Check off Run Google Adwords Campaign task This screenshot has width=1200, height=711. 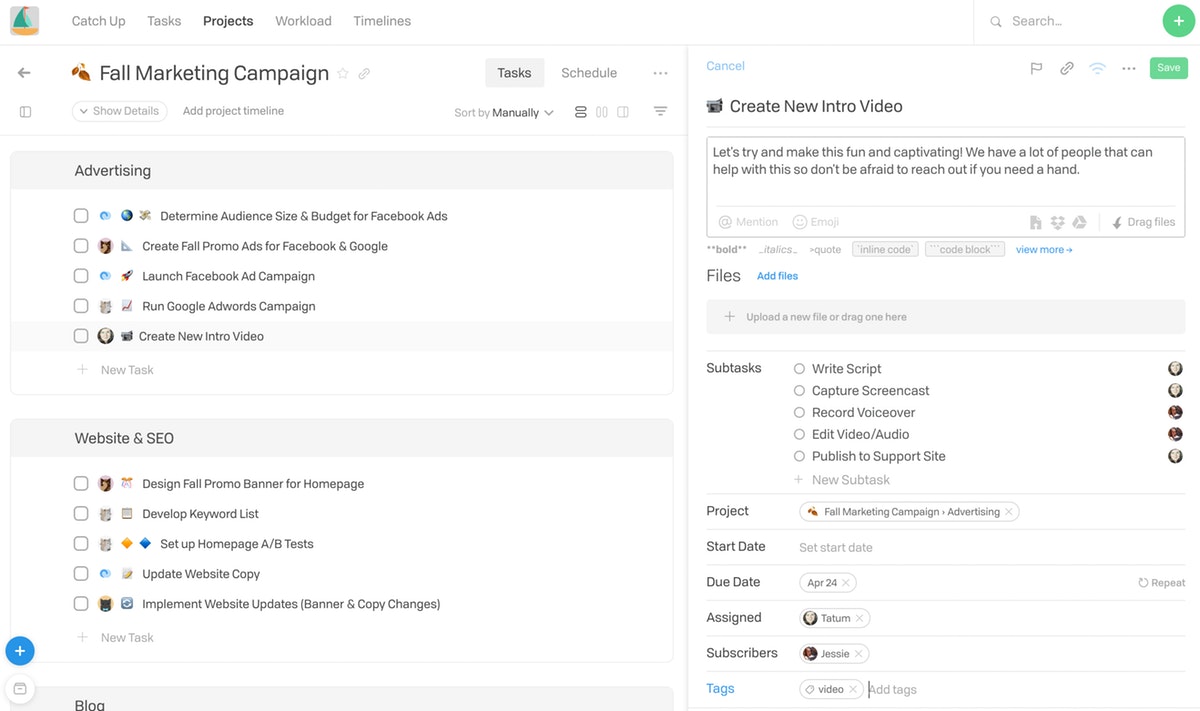pos(81,306)
